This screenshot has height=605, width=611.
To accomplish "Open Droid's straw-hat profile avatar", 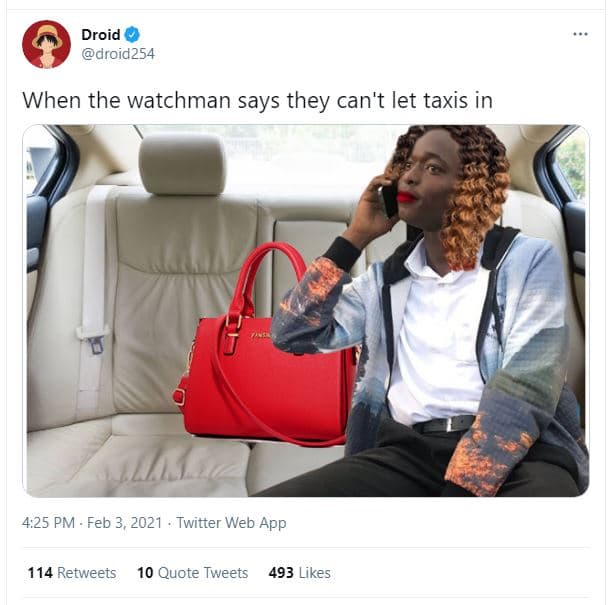I will tap(46, 44).
